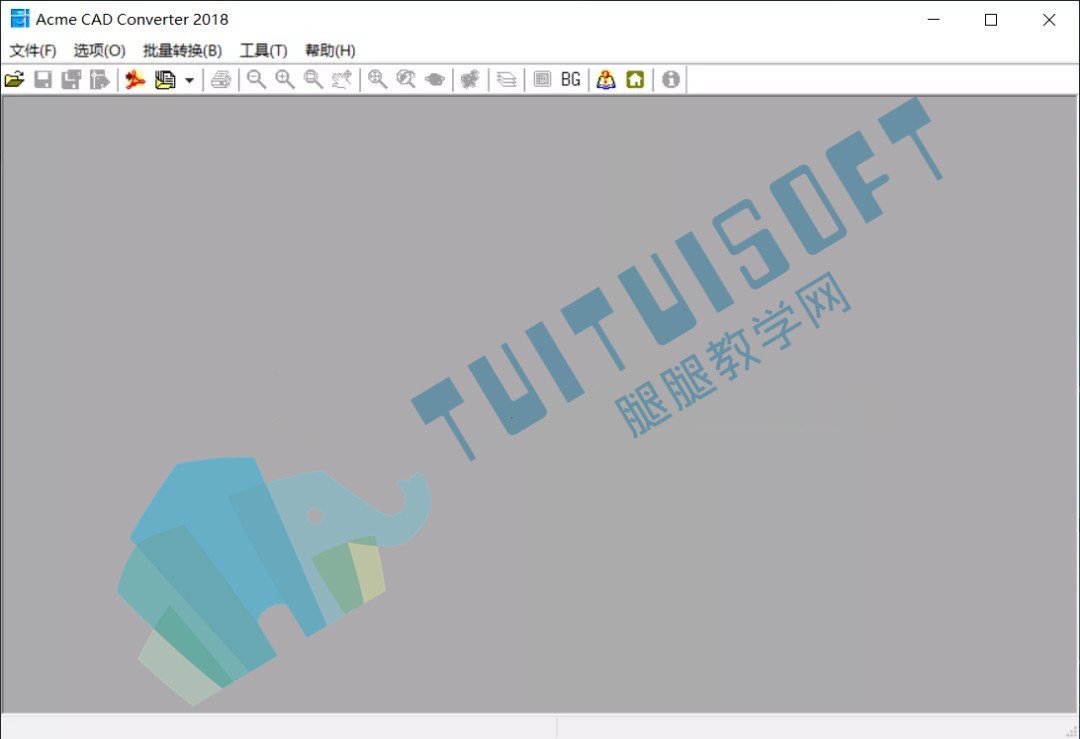1080x739 pixels.
Task: Select the Zoom Window magnifier icon
Action: (x=313, y=80)
